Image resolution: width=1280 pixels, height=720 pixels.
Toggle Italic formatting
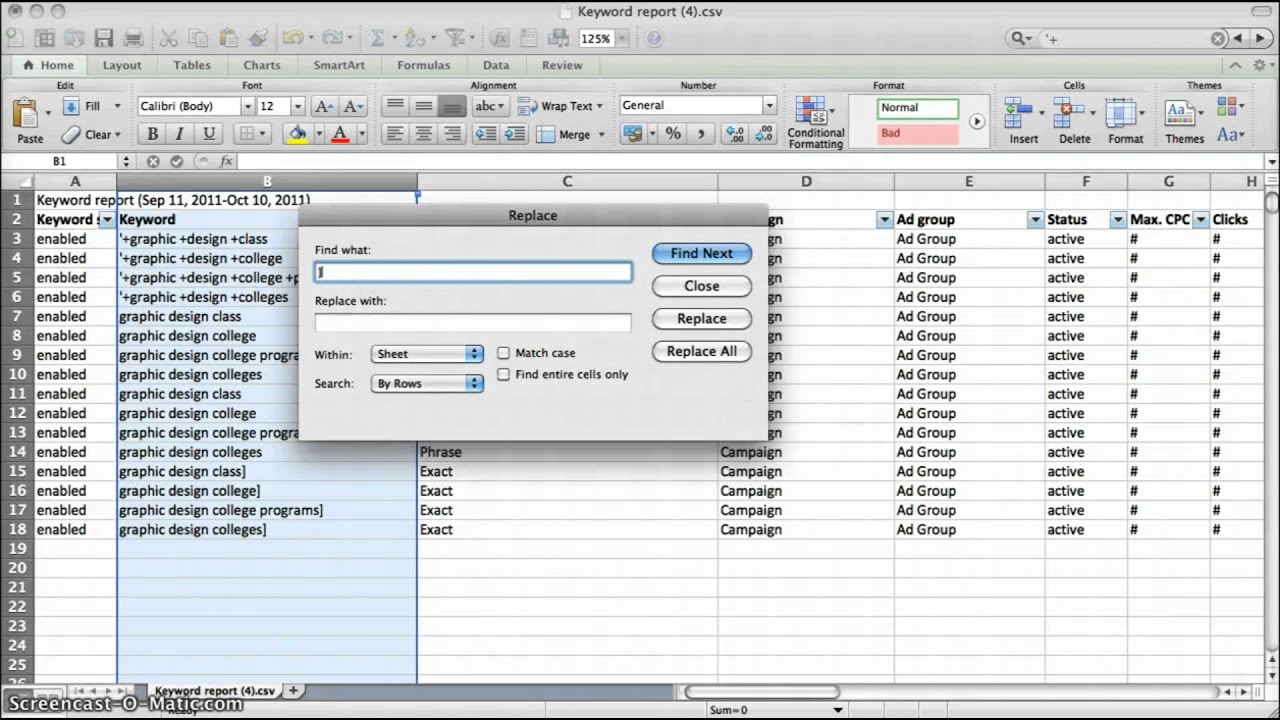point(180,134)
